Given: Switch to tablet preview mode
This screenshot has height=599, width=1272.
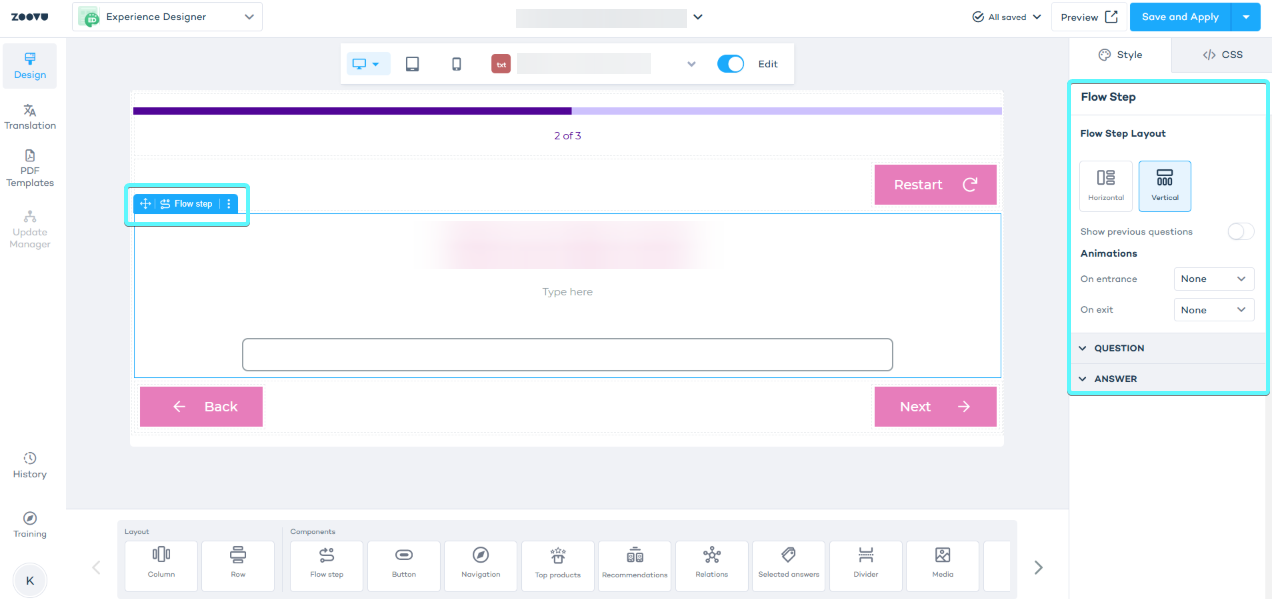Looking at the screenshot, I should click(x=412, y=62).
